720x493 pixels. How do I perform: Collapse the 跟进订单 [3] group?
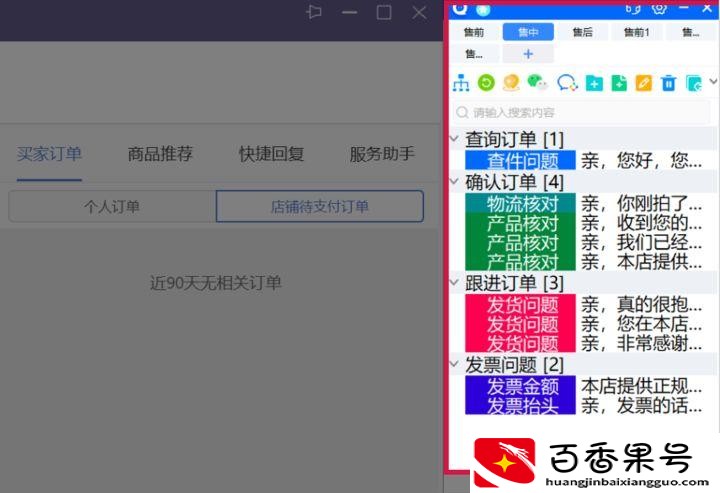point(455,282)
